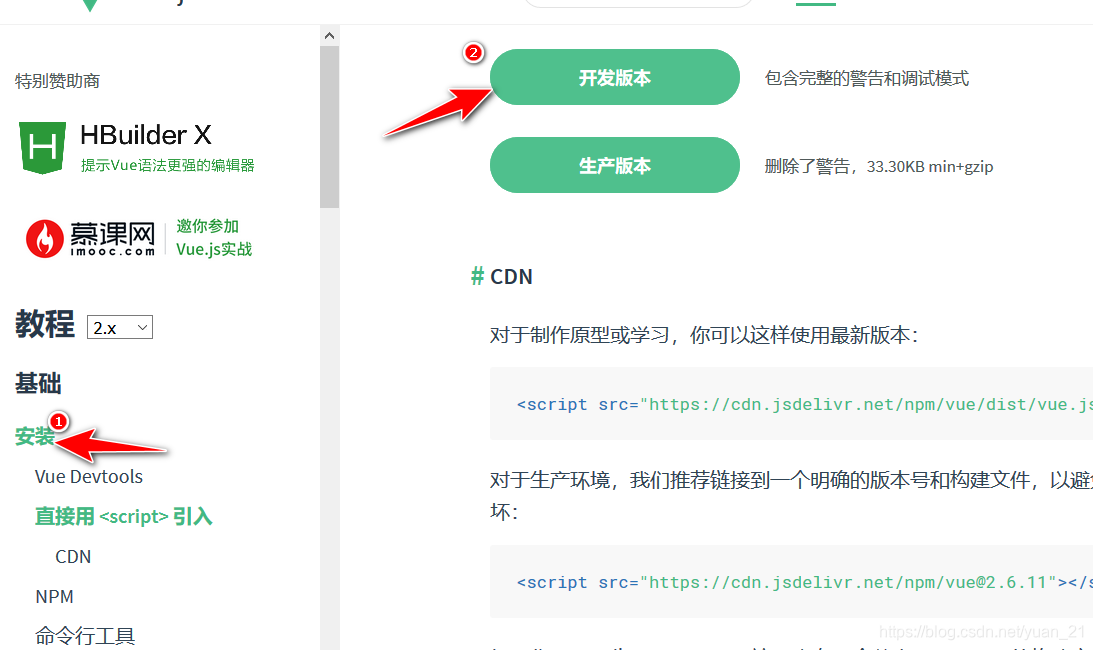This screenshot has width=1093, height=650.
Task: Download the 生产版本 build
Action: pos(615,165)
